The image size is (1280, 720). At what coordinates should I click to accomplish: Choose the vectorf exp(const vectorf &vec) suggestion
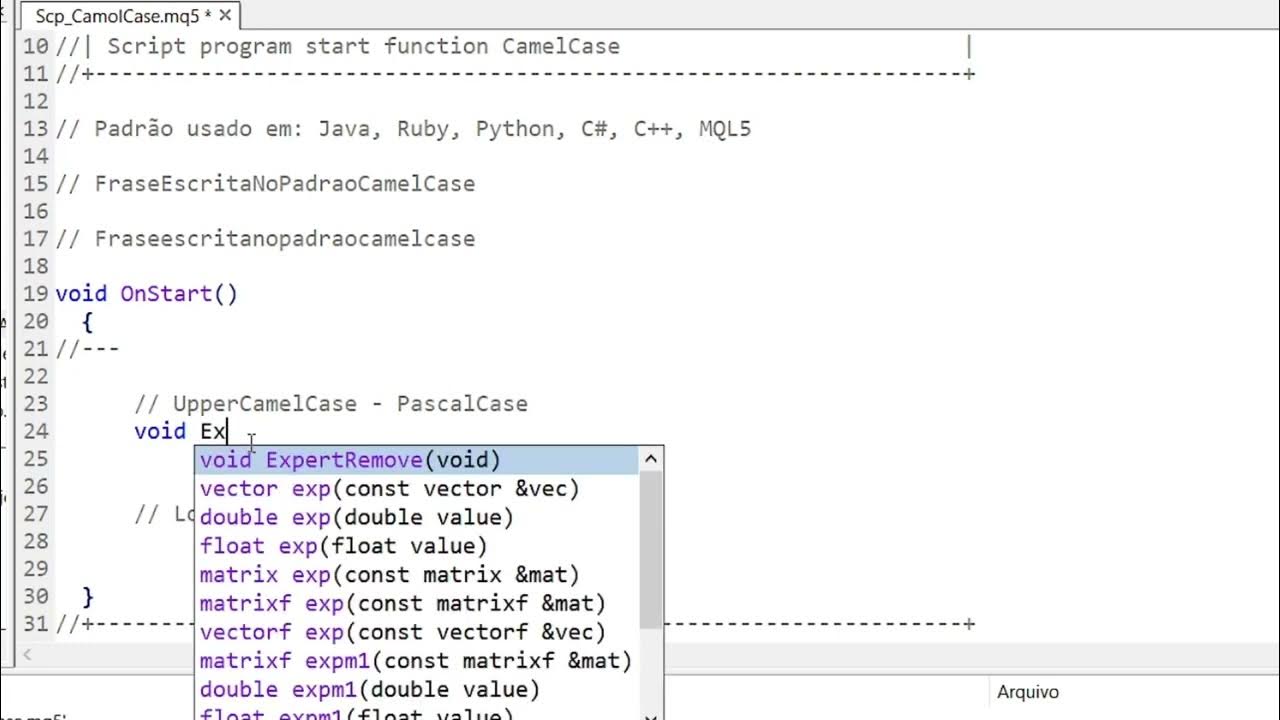coord(402,632)
